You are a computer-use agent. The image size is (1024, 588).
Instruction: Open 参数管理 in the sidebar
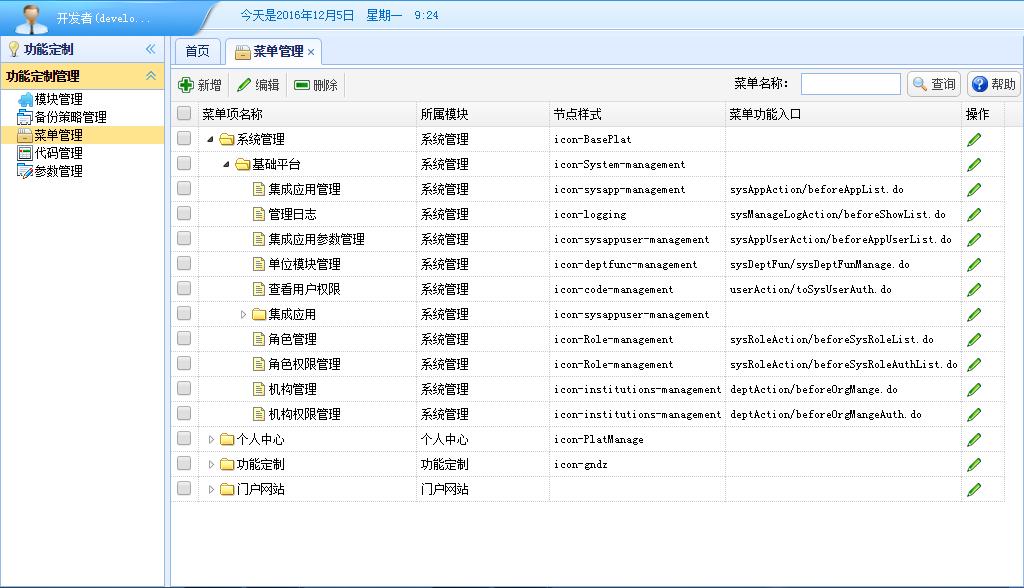[x=58, y=171]
